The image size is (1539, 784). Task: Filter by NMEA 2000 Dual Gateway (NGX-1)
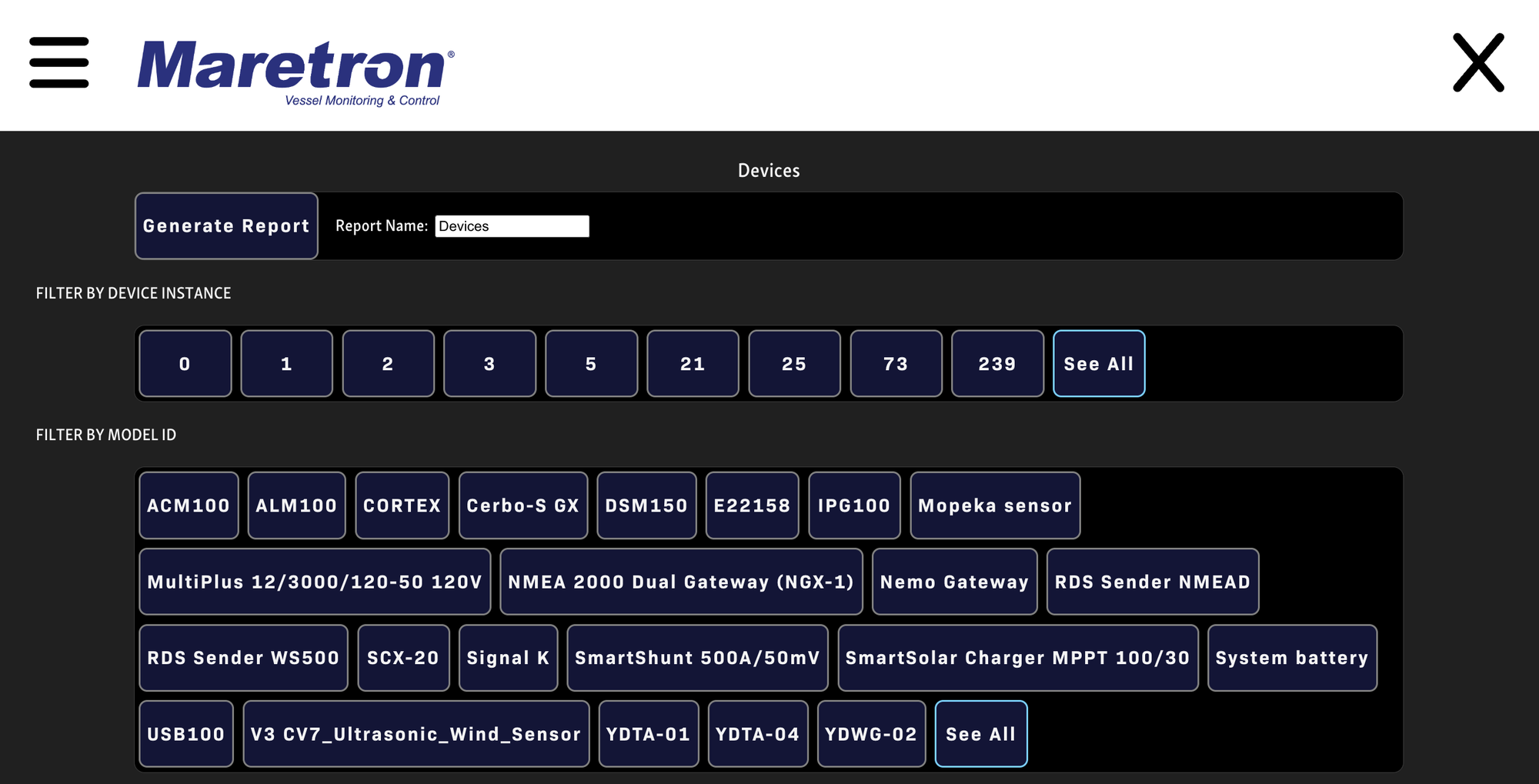(682, 582)
